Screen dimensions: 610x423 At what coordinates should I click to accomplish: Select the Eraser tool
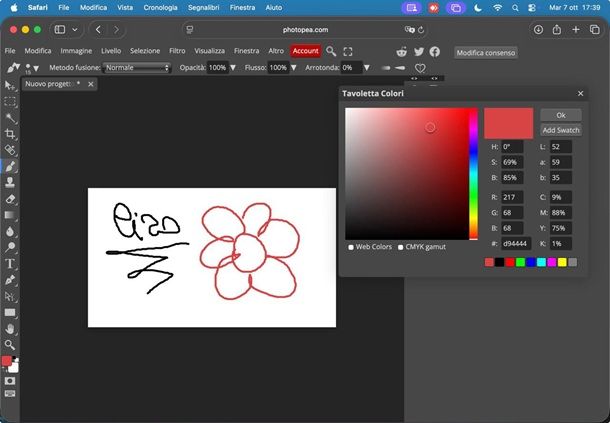(x=10, y=198)
